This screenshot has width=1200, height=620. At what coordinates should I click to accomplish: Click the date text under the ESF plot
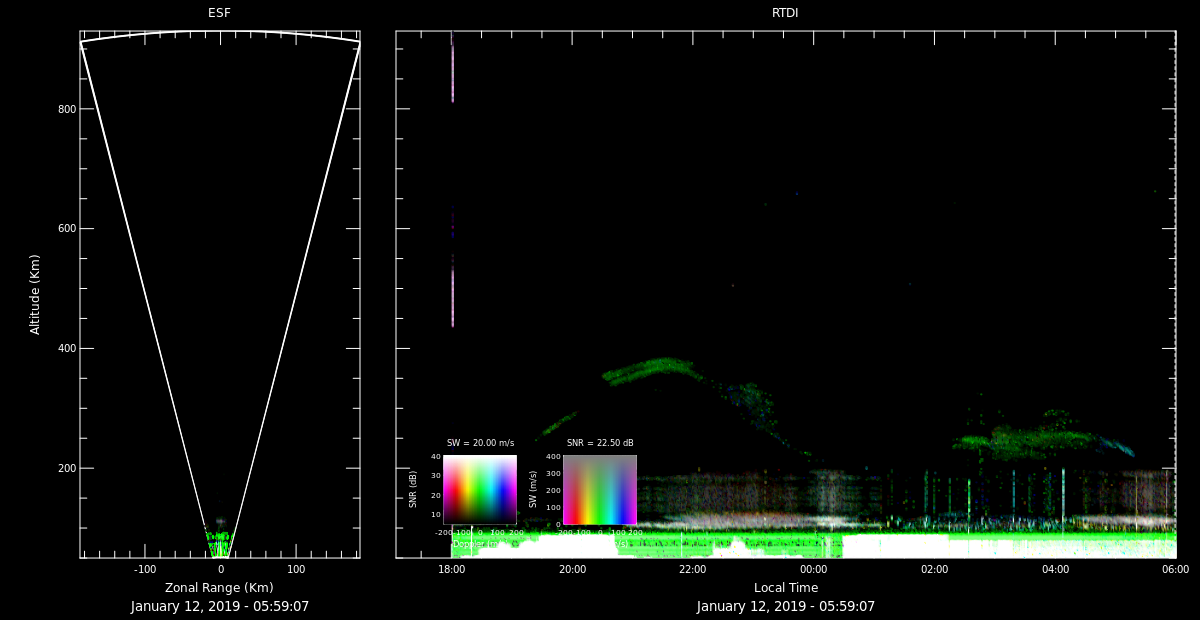click(219, 606)
